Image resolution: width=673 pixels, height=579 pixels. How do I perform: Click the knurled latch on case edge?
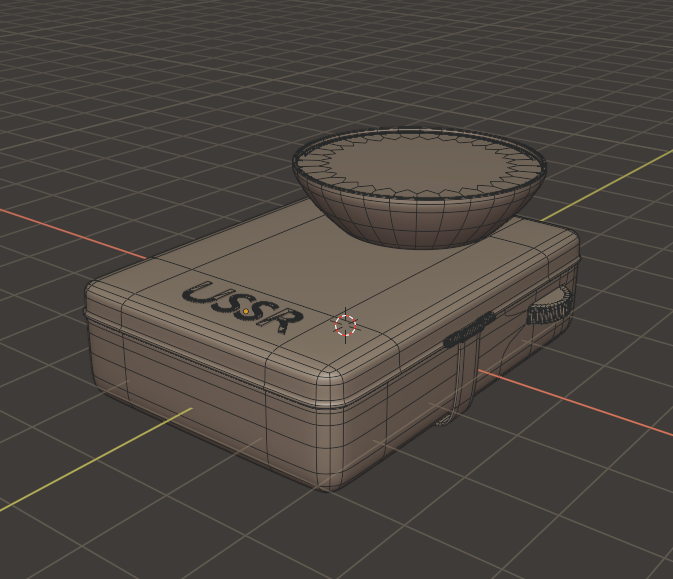coord(470,329)
